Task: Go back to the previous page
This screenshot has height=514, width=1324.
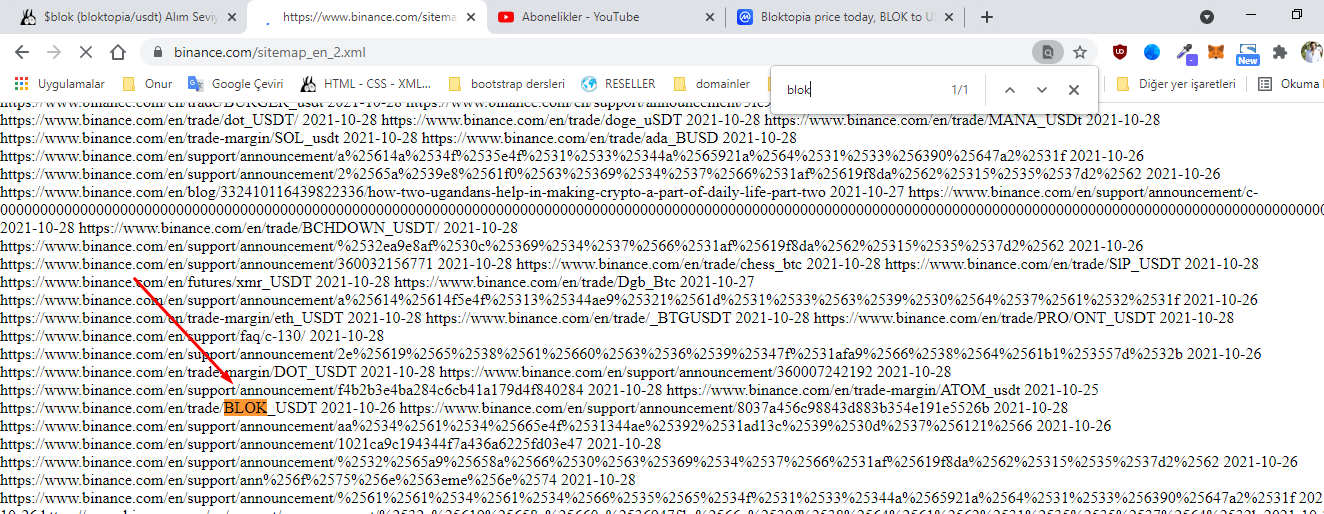Action: [23, 52]
